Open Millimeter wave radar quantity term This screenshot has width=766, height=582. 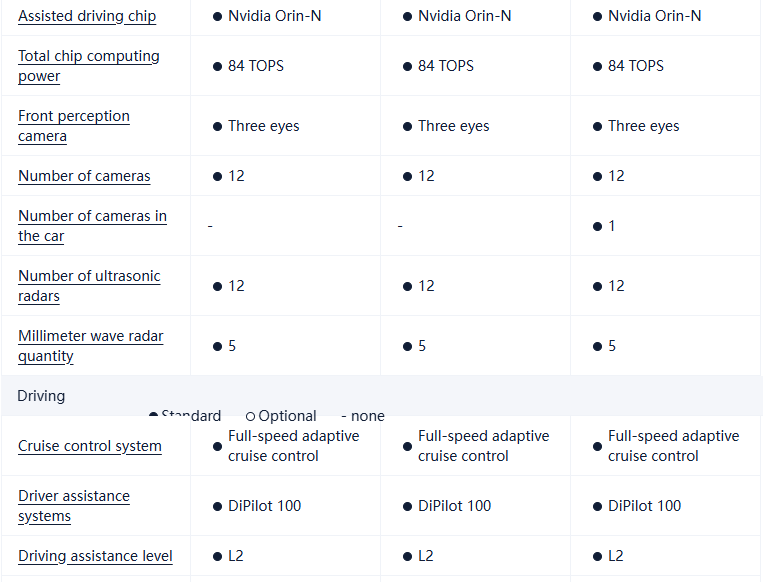pyautogui.click(x=90, y=346)
